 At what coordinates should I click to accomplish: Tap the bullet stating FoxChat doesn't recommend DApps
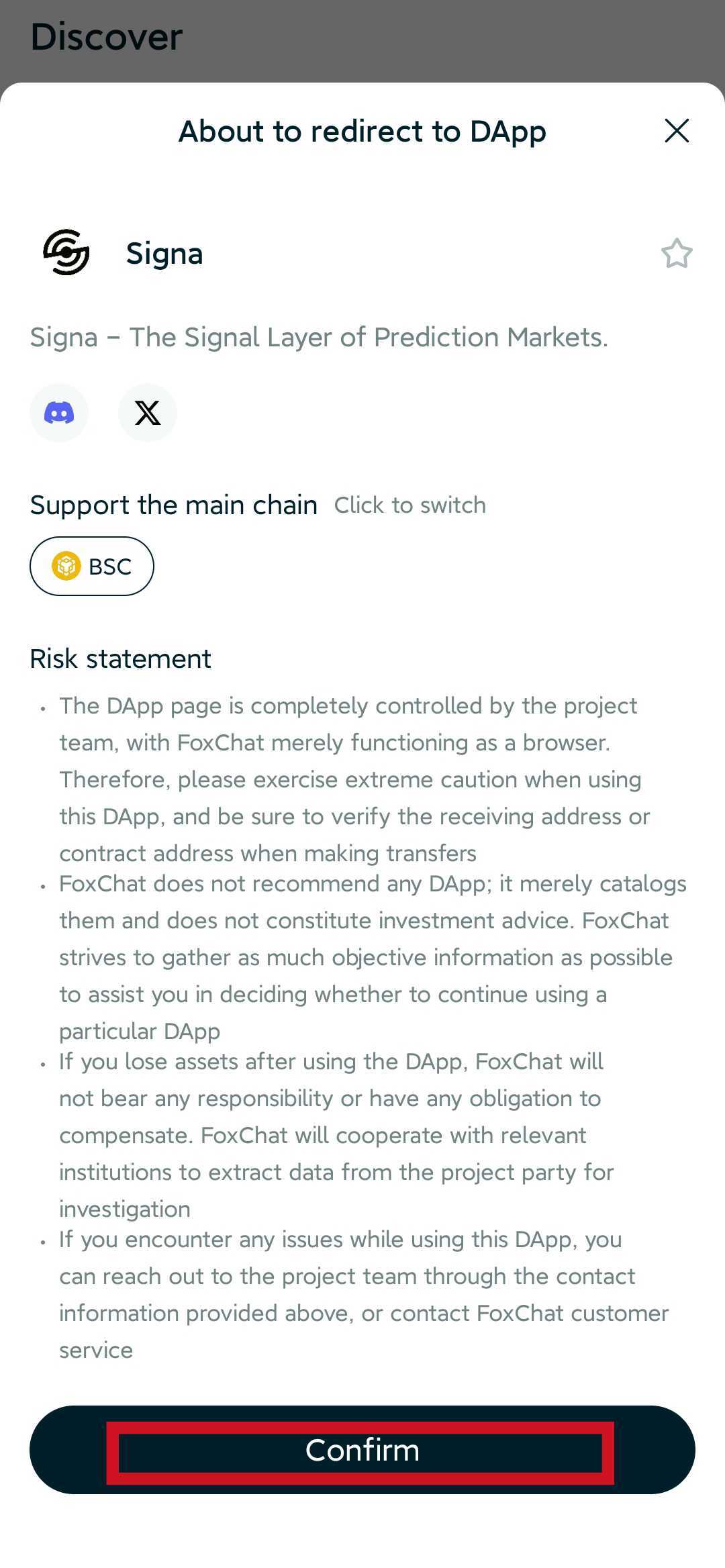(366, 957)
